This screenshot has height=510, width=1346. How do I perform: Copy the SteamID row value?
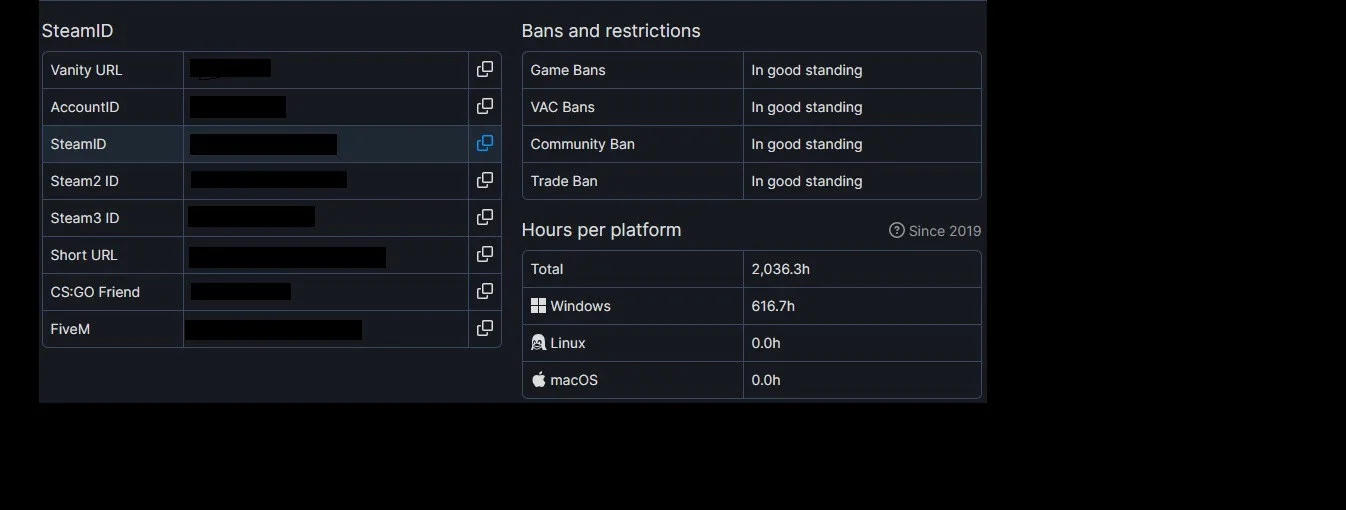coord(485,144)
